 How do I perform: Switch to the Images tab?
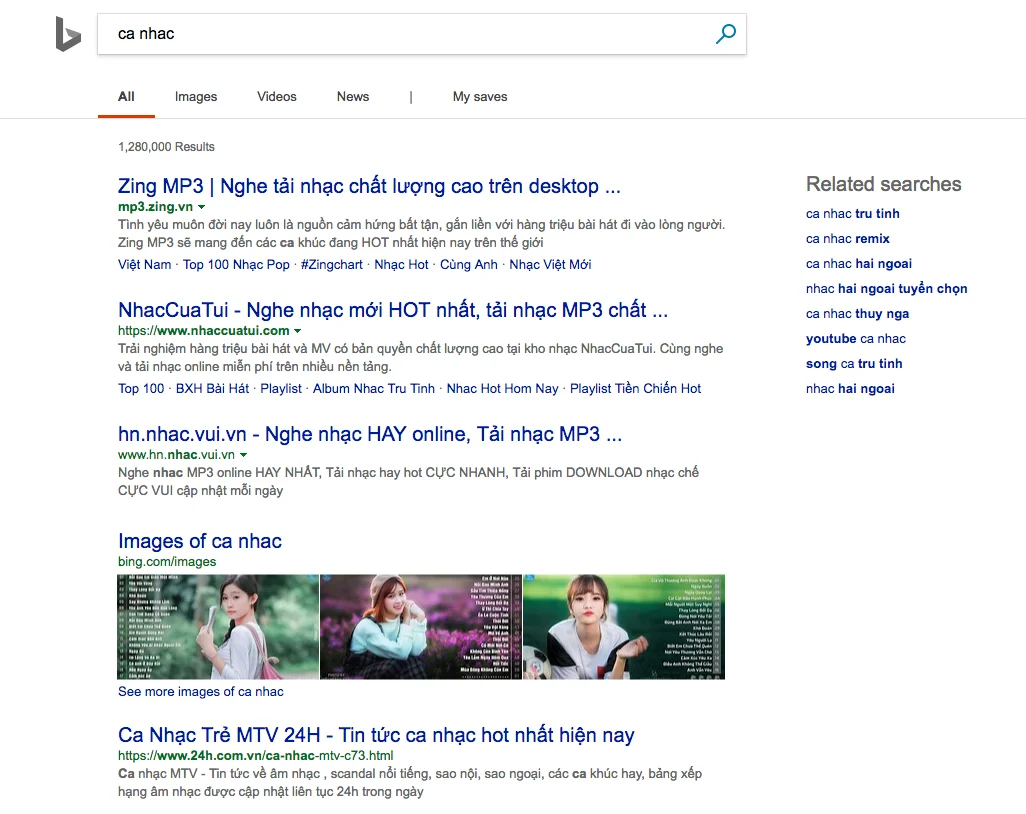(x=196, y=97)
